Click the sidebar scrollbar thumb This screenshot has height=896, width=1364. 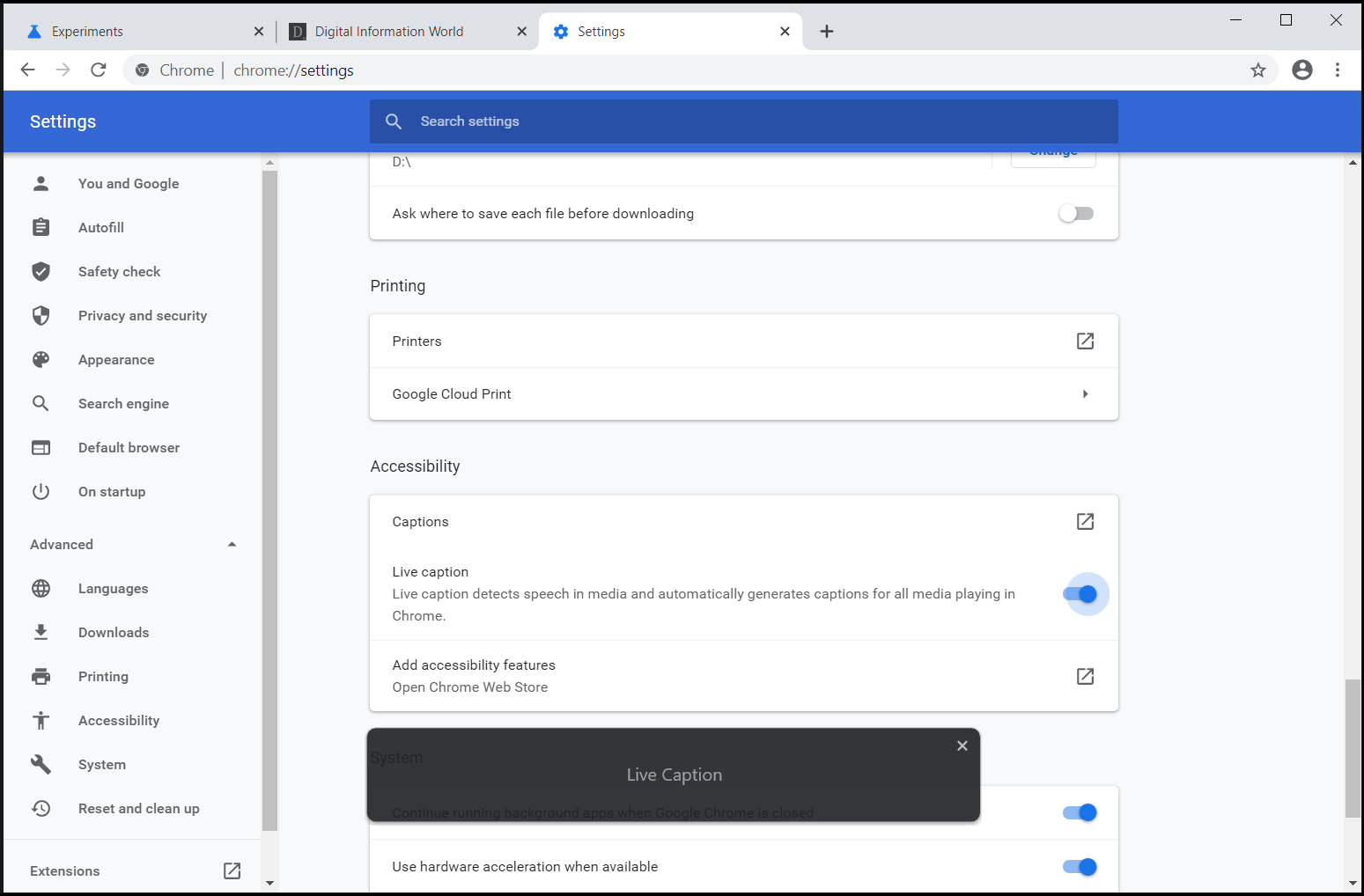coord(269,500)
